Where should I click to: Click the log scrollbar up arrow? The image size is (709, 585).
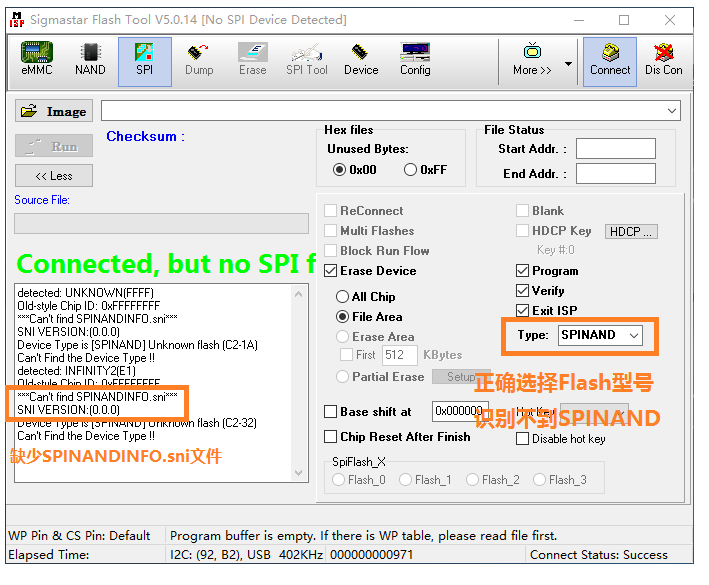298,294
